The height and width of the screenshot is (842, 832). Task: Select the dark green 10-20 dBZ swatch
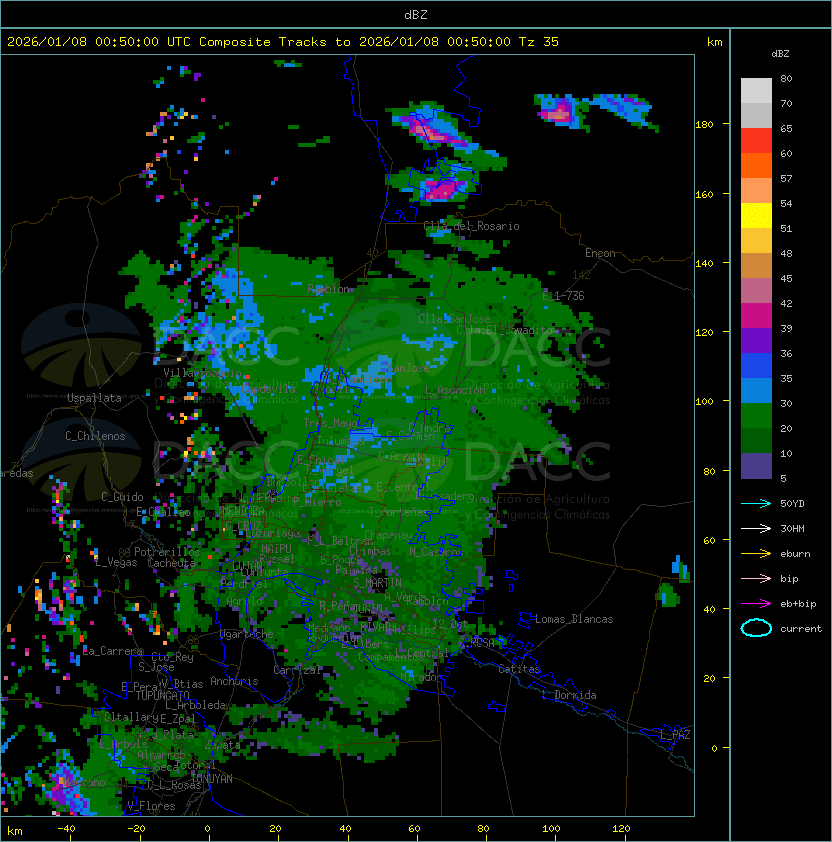click(x=756, y=441)
